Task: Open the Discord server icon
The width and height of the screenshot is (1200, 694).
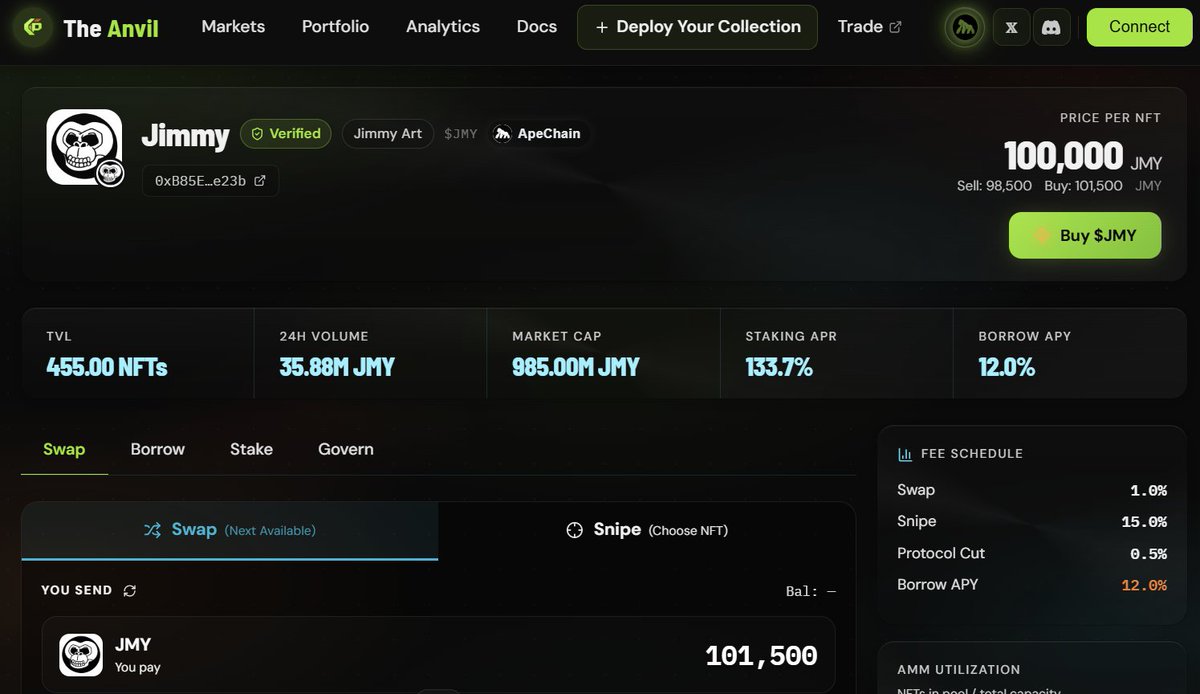Action: click(x=1051, y=28)
